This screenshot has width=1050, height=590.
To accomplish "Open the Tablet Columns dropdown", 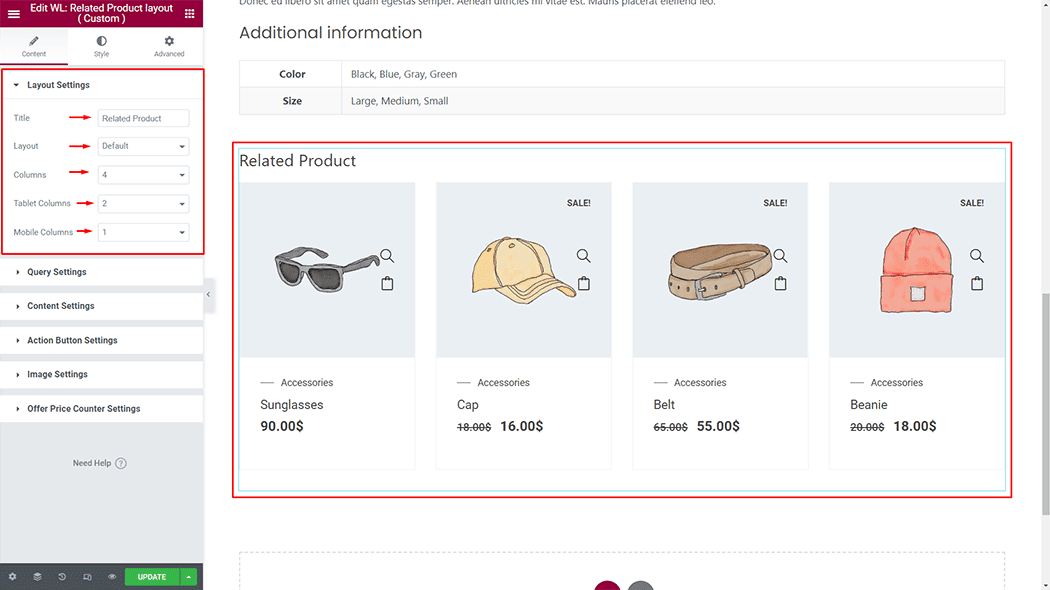I will 144,204.
